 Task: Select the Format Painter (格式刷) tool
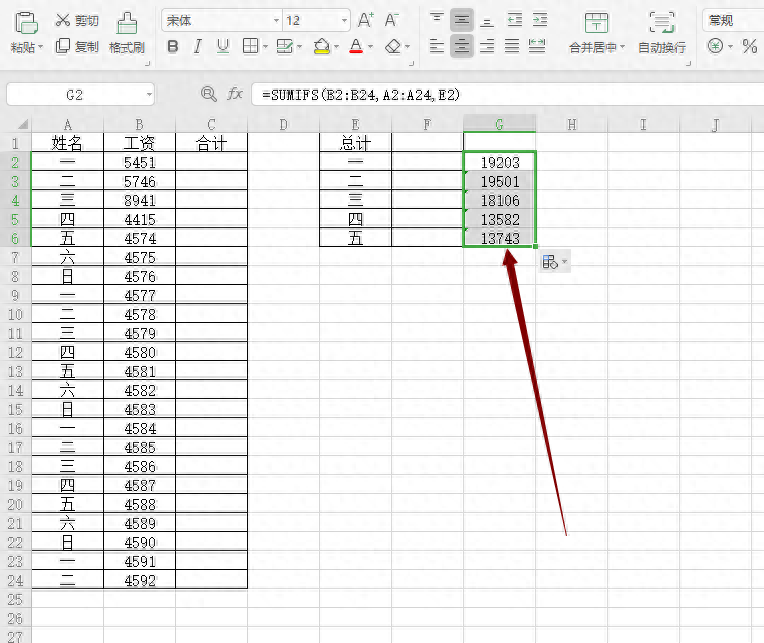click(127, 23)
